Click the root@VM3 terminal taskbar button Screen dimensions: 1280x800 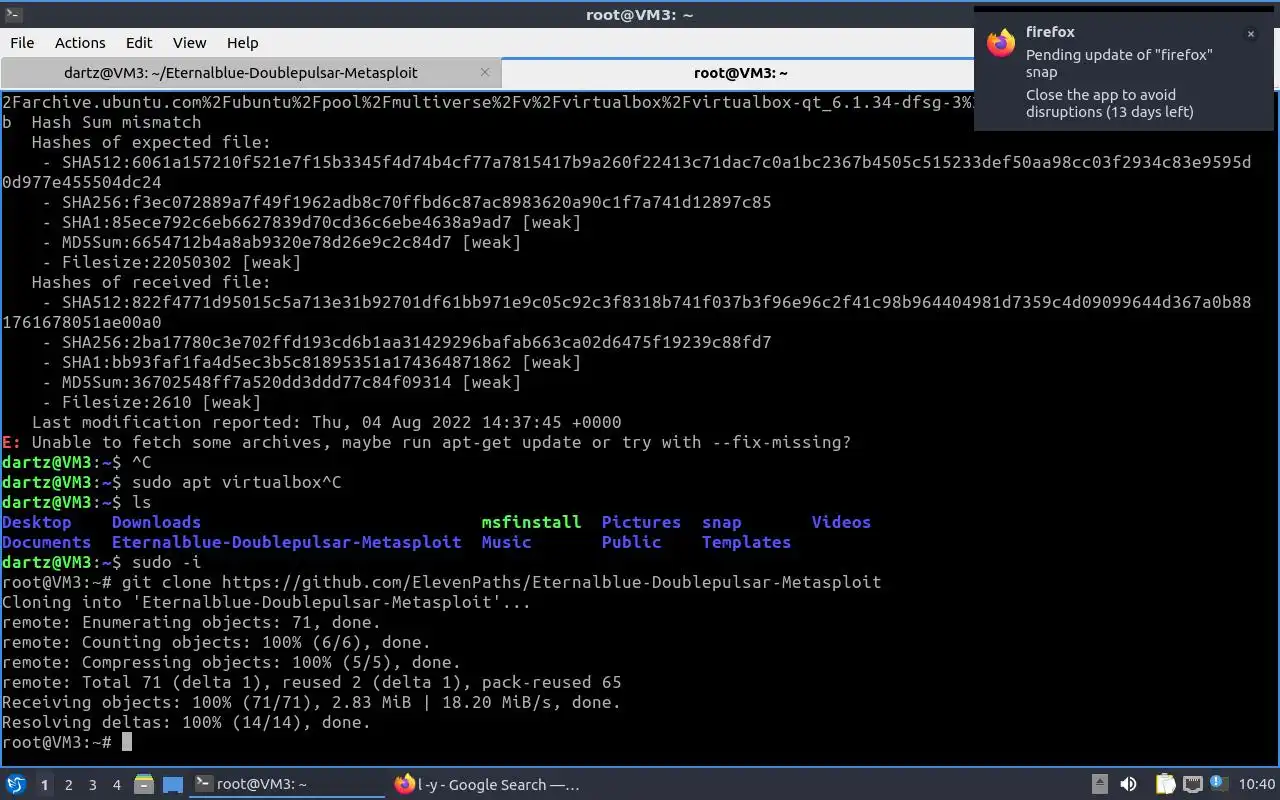click(287, 785)
